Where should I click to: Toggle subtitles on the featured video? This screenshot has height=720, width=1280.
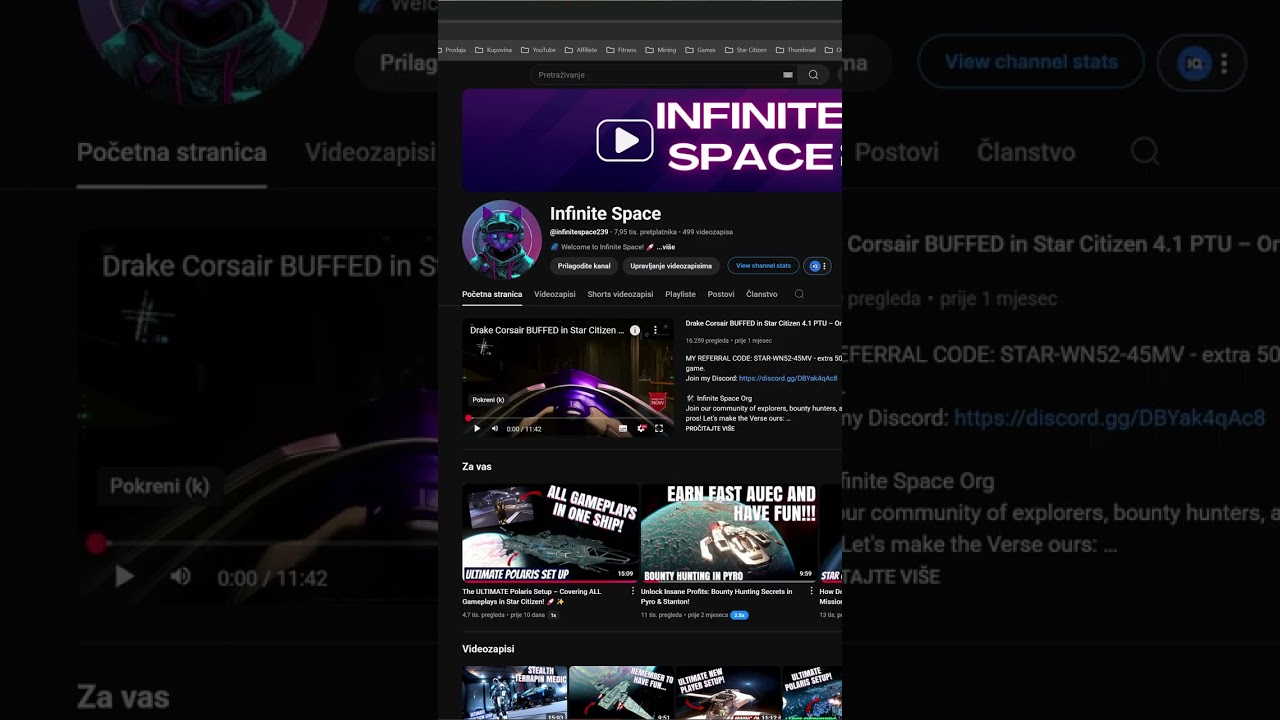coord(623,428)
